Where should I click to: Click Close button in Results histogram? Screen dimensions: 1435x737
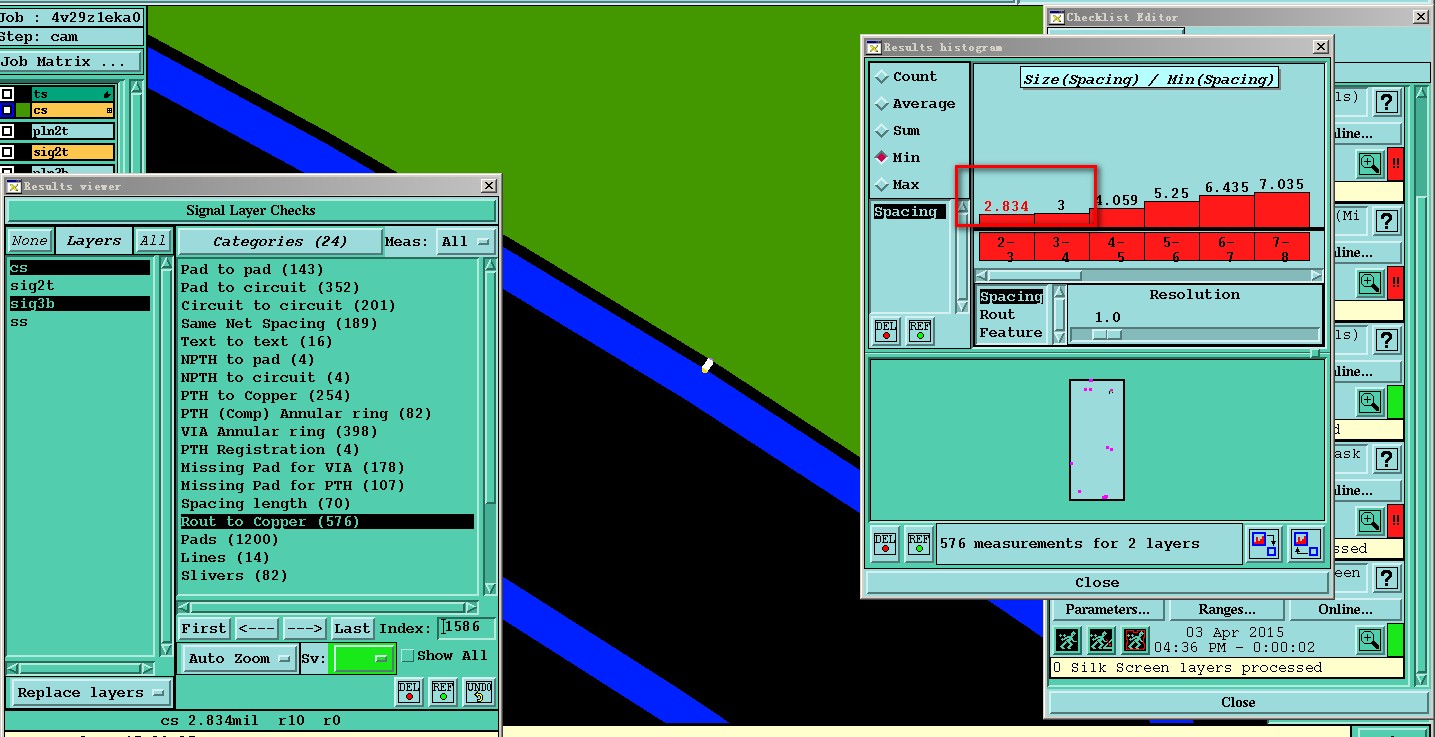[1097, 582]
